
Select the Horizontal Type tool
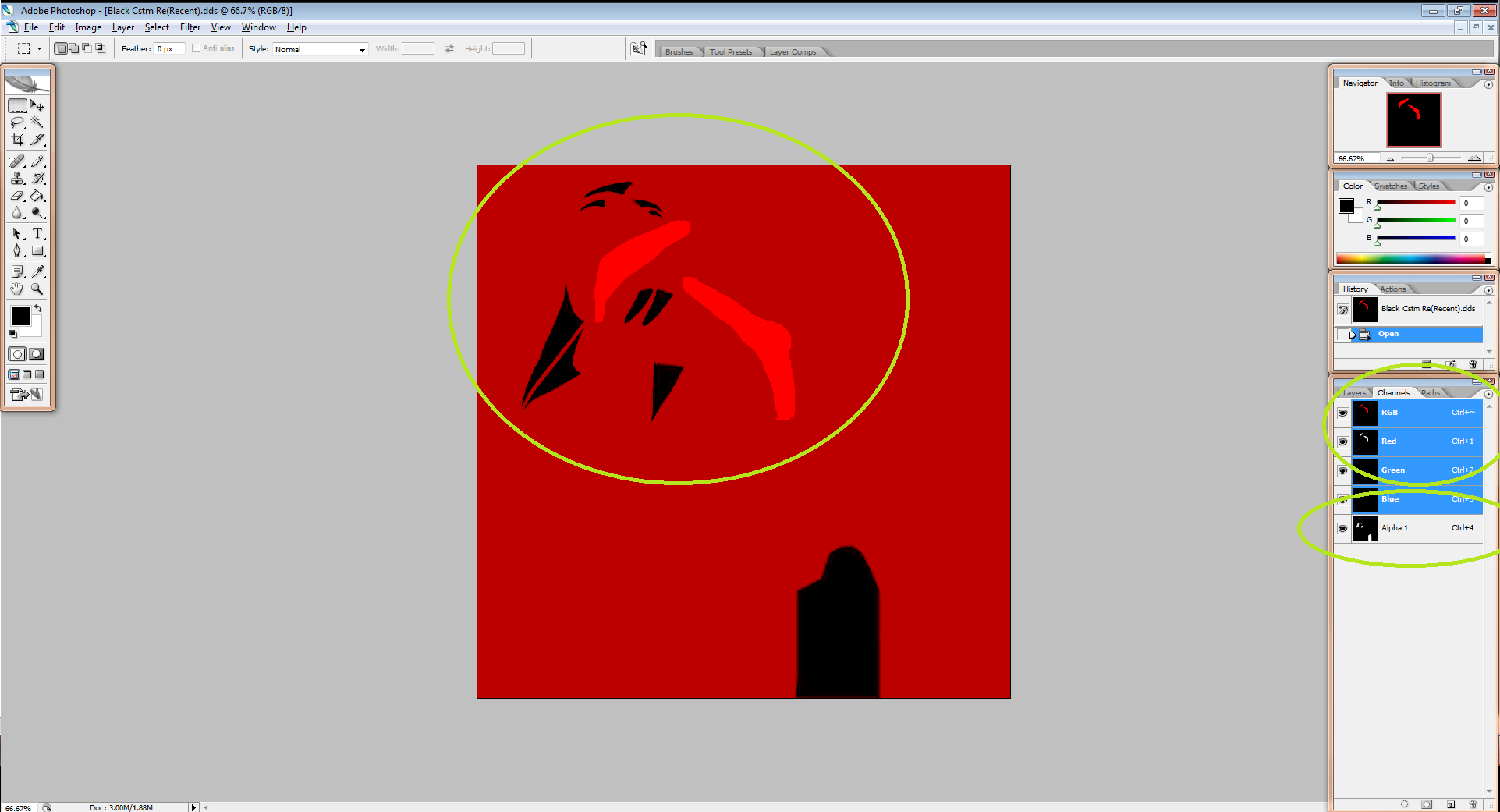(x=37, y=233)
